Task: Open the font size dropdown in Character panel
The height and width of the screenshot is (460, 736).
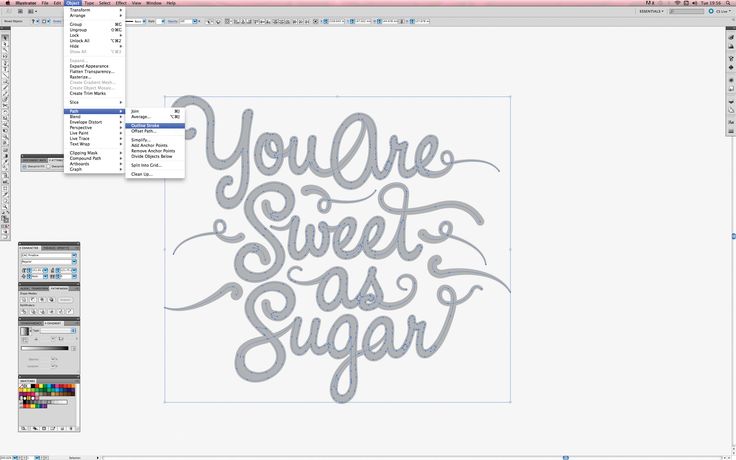Action: tap(46, 270)
